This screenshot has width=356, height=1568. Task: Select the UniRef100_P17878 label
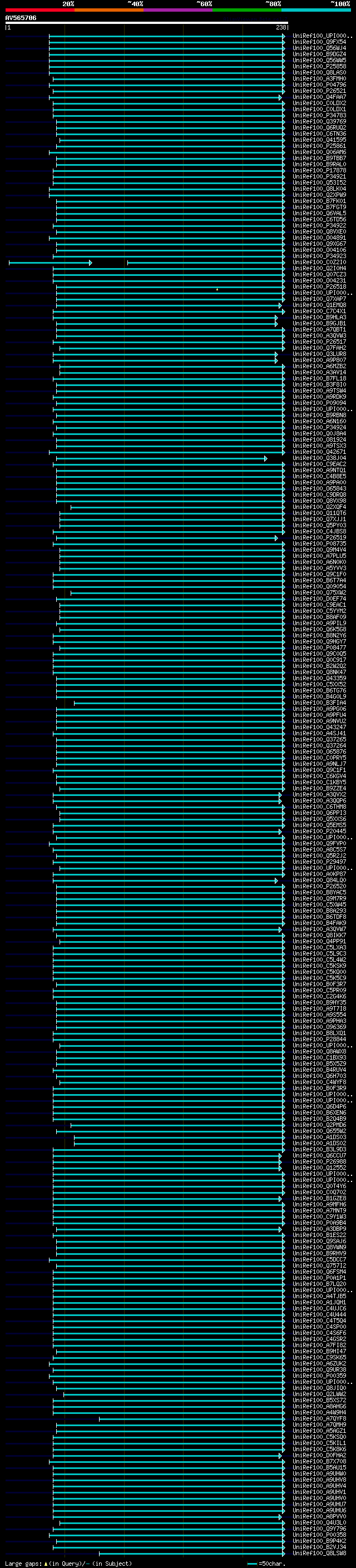tap(319, 170)
